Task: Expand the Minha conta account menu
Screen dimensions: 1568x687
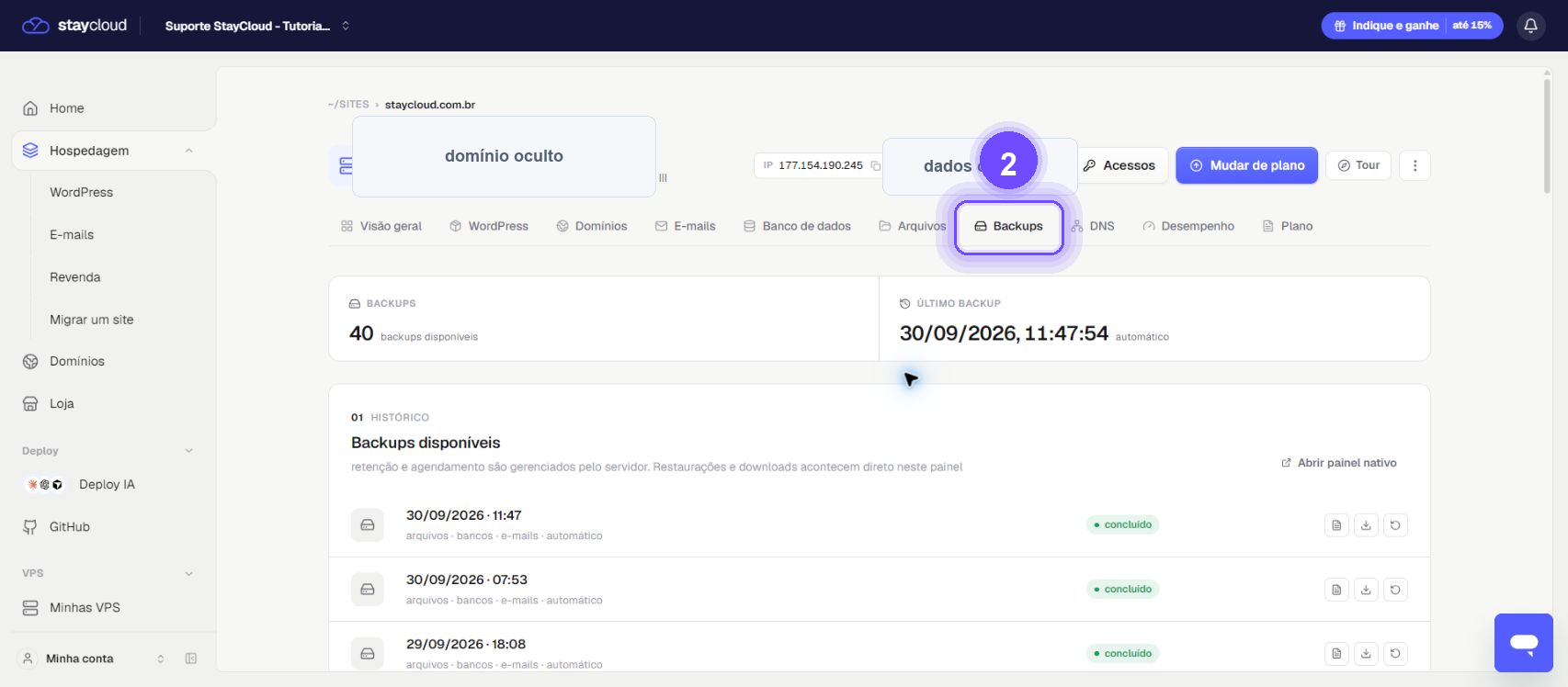Action: (x=92, y=659)
